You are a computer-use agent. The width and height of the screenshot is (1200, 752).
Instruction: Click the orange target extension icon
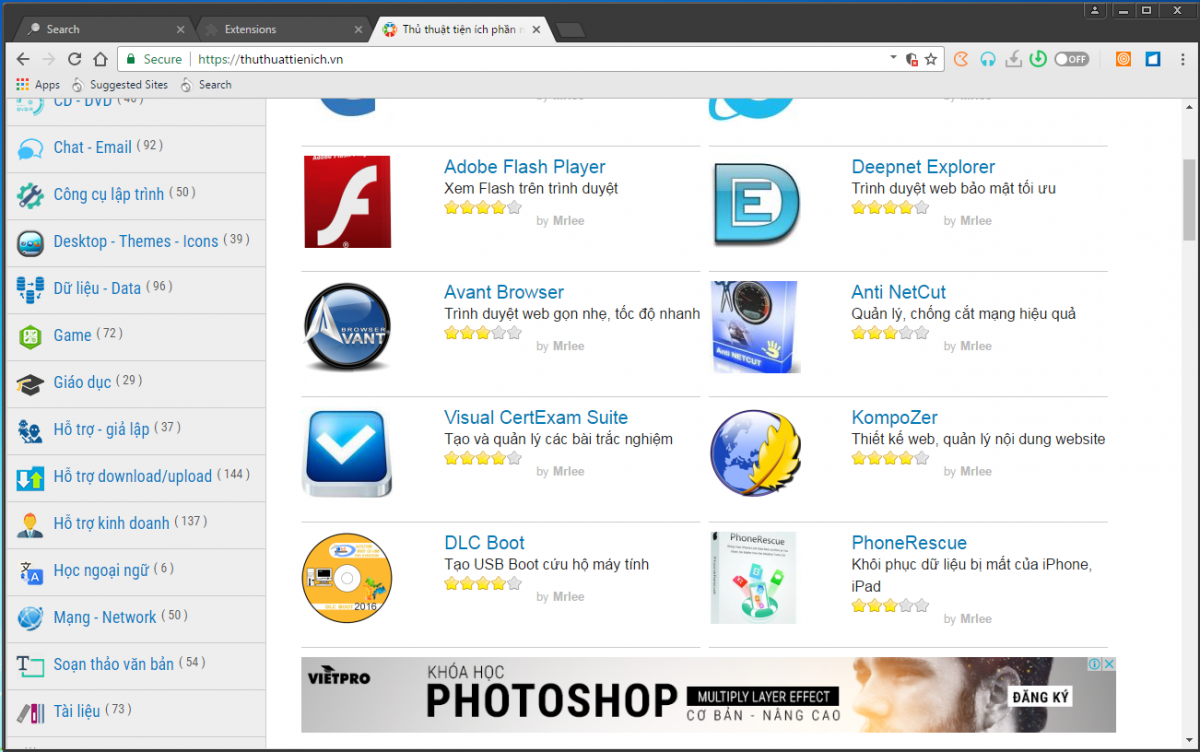click(x=1124, y=59)
